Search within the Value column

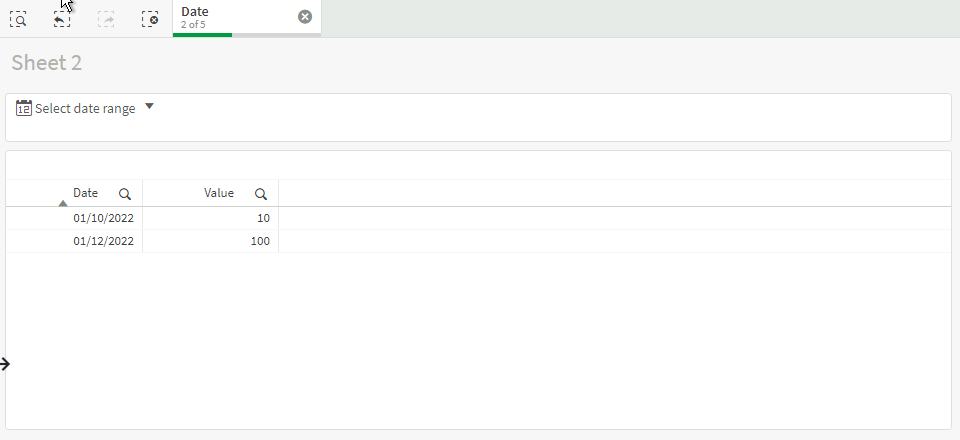tap(261, 194)
